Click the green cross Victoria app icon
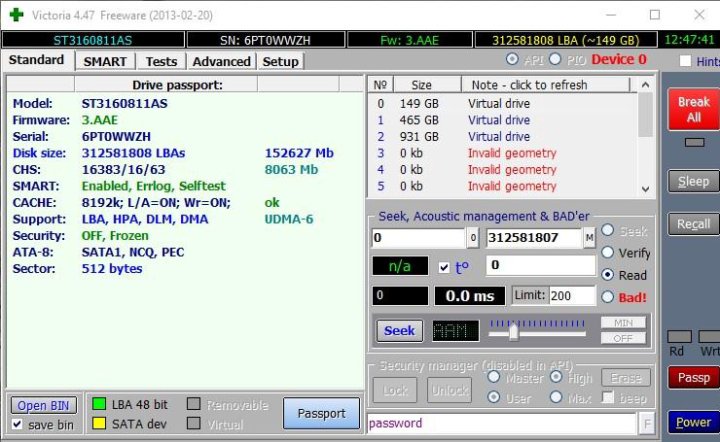This screenshot has width=720, height=442. tap(16, 15)
